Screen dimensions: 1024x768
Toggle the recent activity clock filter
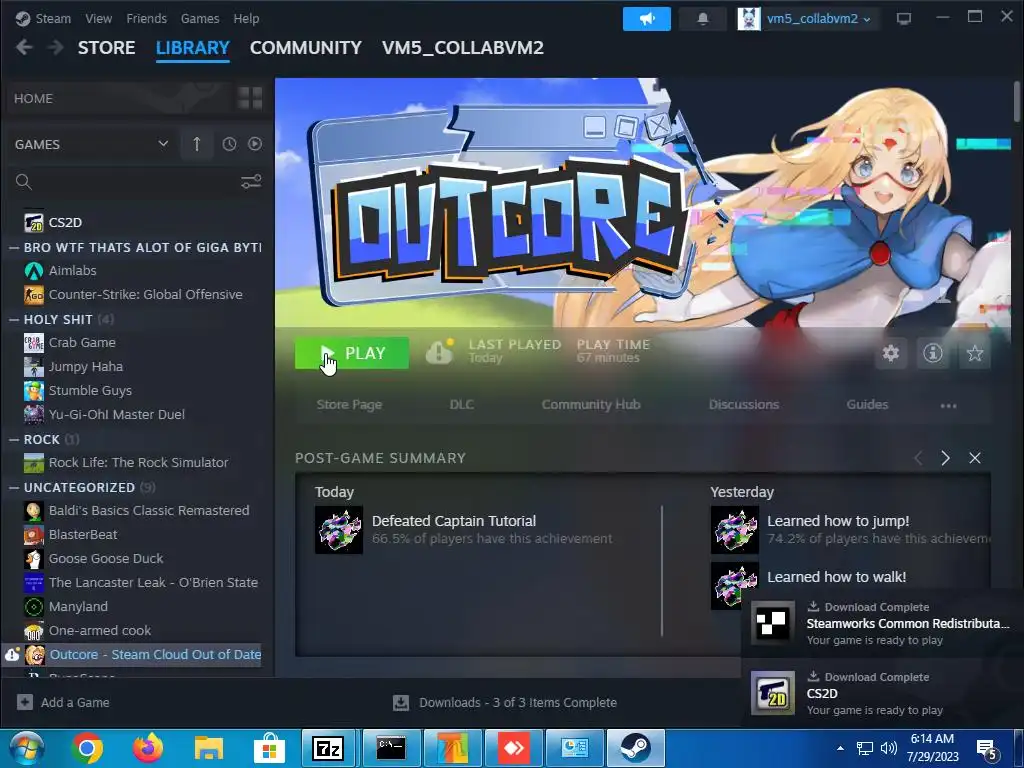click(x=229, y=144)
